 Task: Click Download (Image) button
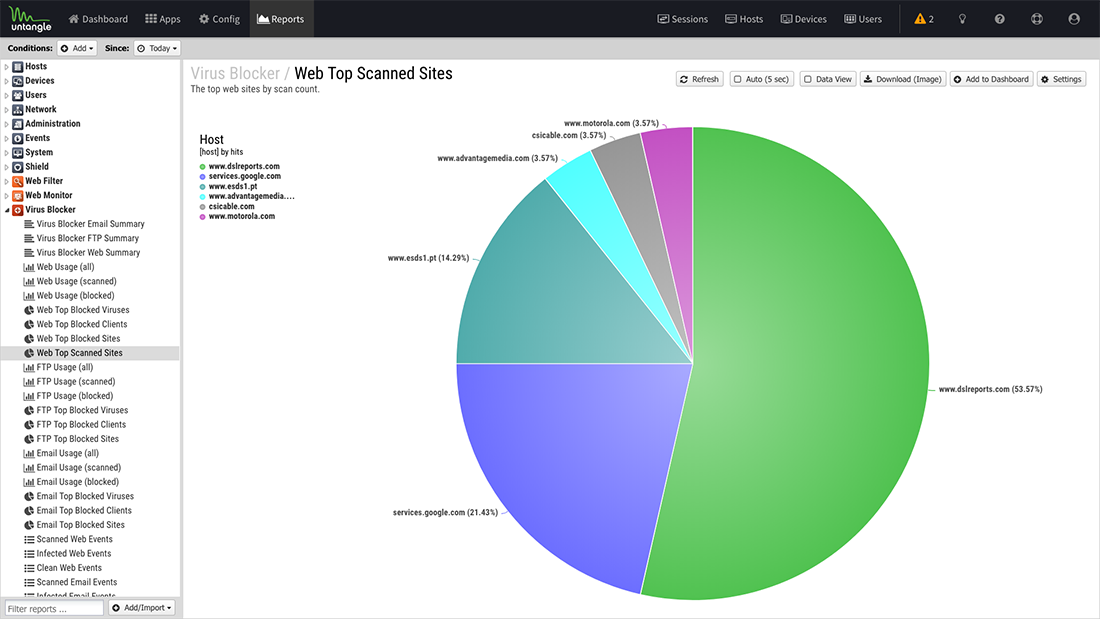pyautogui.click(x=903, y=79)
